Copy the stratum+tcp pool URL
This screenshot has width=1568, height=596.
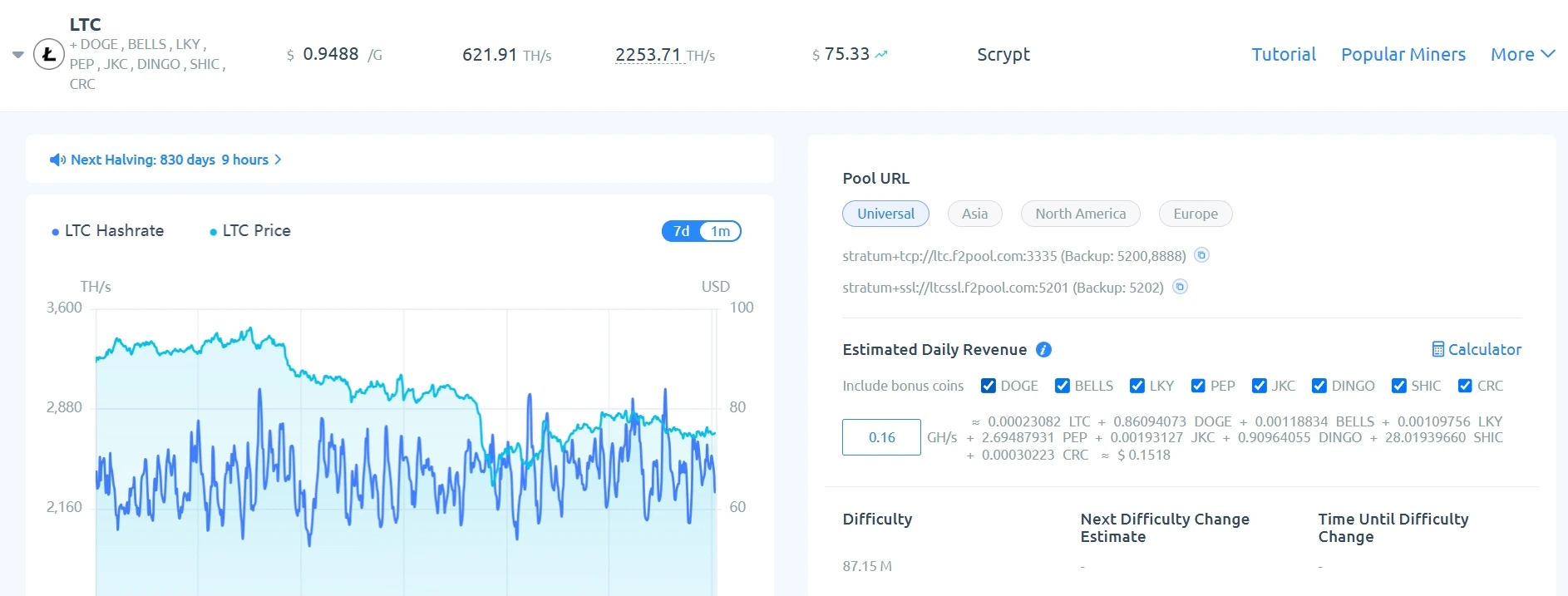1201,255
